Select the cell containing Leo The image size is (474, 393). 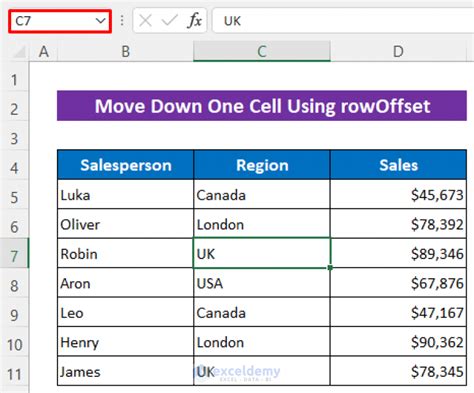125,312
